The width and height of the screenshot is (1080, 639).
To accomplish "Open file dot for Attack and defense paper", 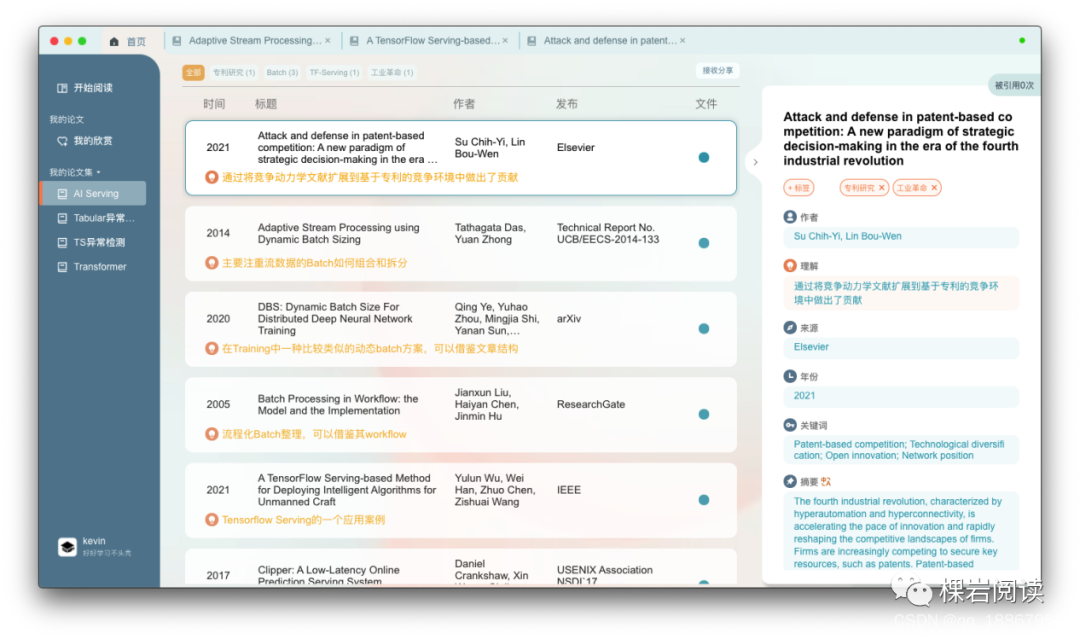I will coord(703,158).
